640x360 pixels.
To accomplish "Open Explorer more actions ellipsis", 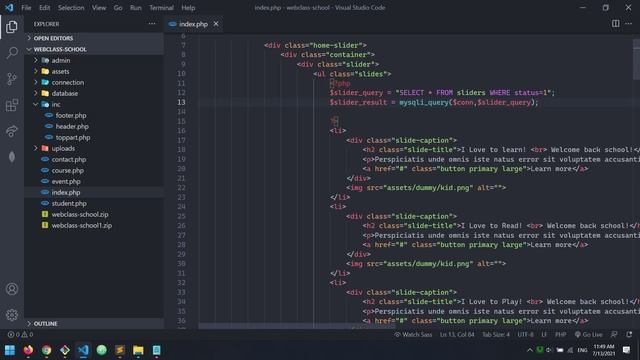I will pos(152,24).
